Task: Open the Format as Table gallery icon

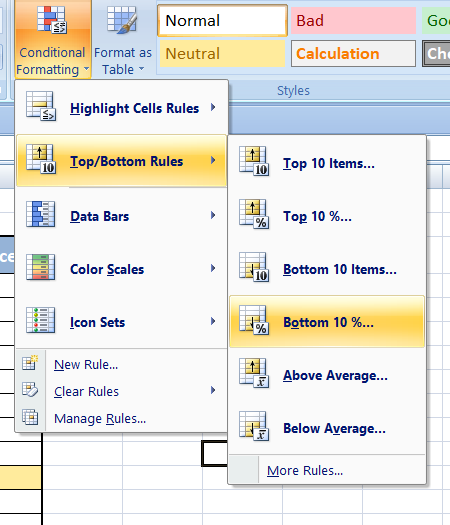Action: [122, 20]
